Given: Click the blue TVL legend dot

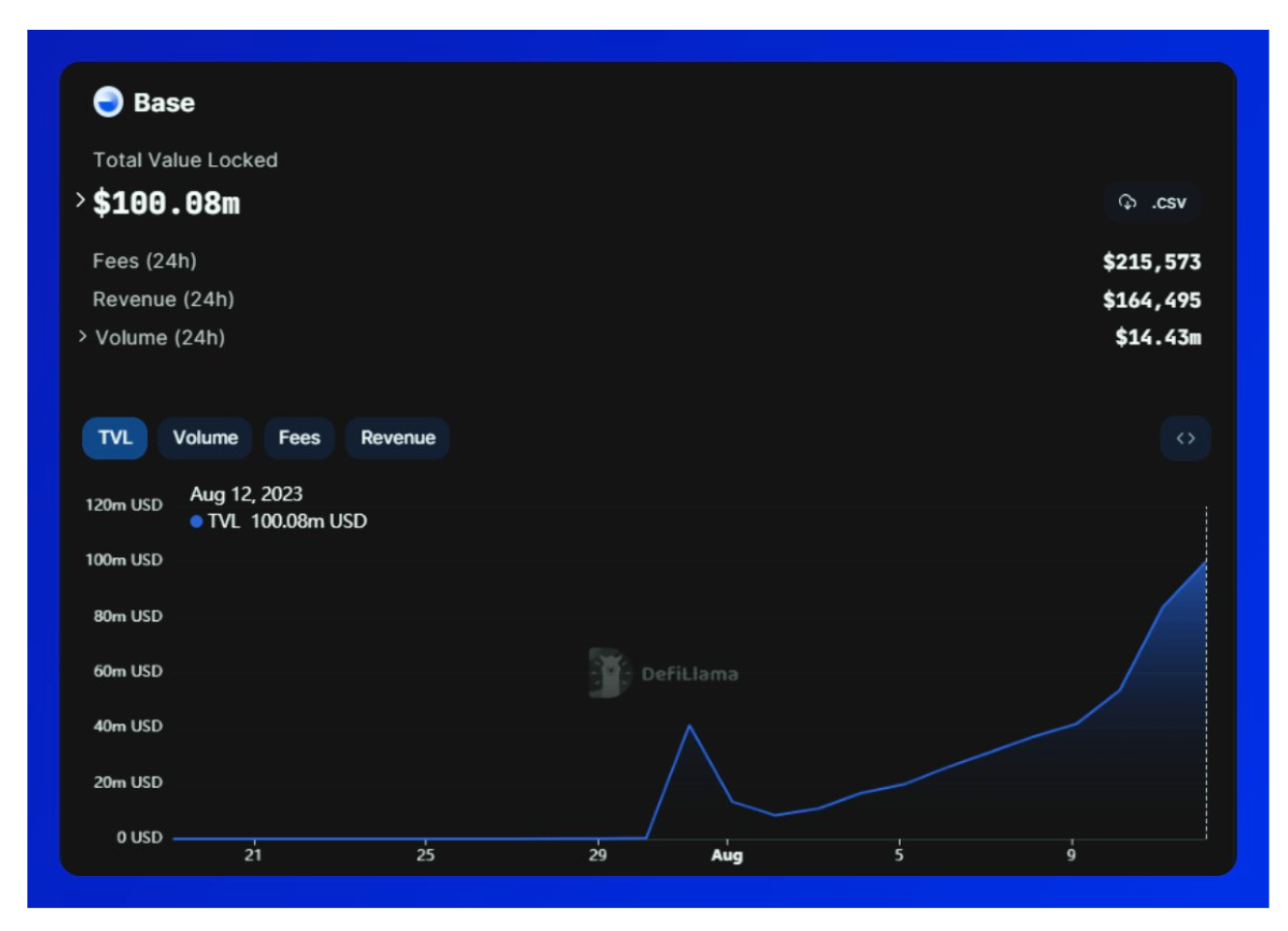Looking at the screenshot, I should 197,522.
